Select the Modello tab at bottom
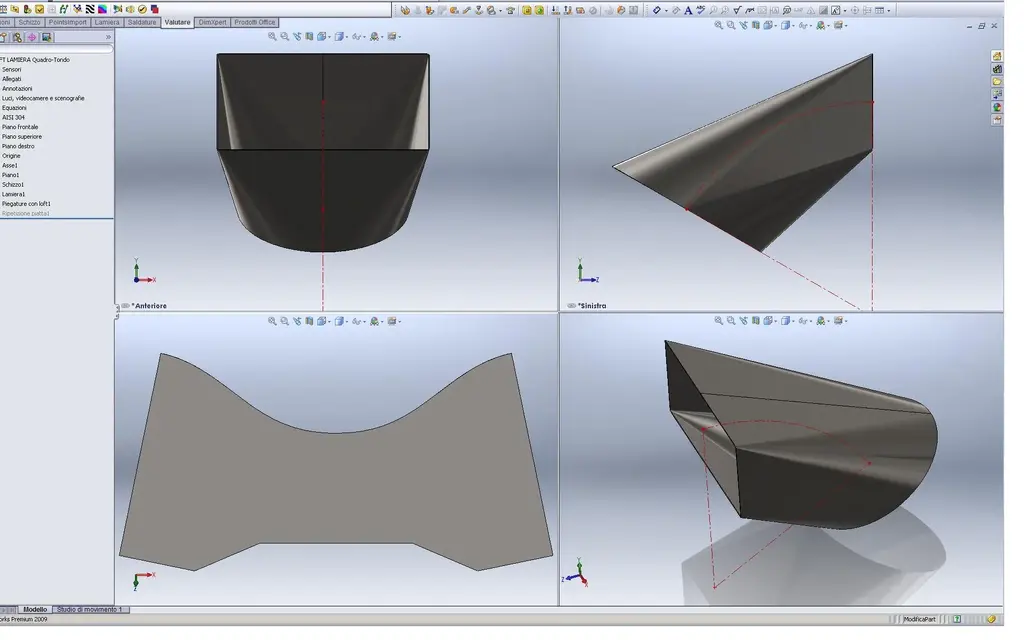Screen dimensions: 1024x640 [x=35, y=609]
